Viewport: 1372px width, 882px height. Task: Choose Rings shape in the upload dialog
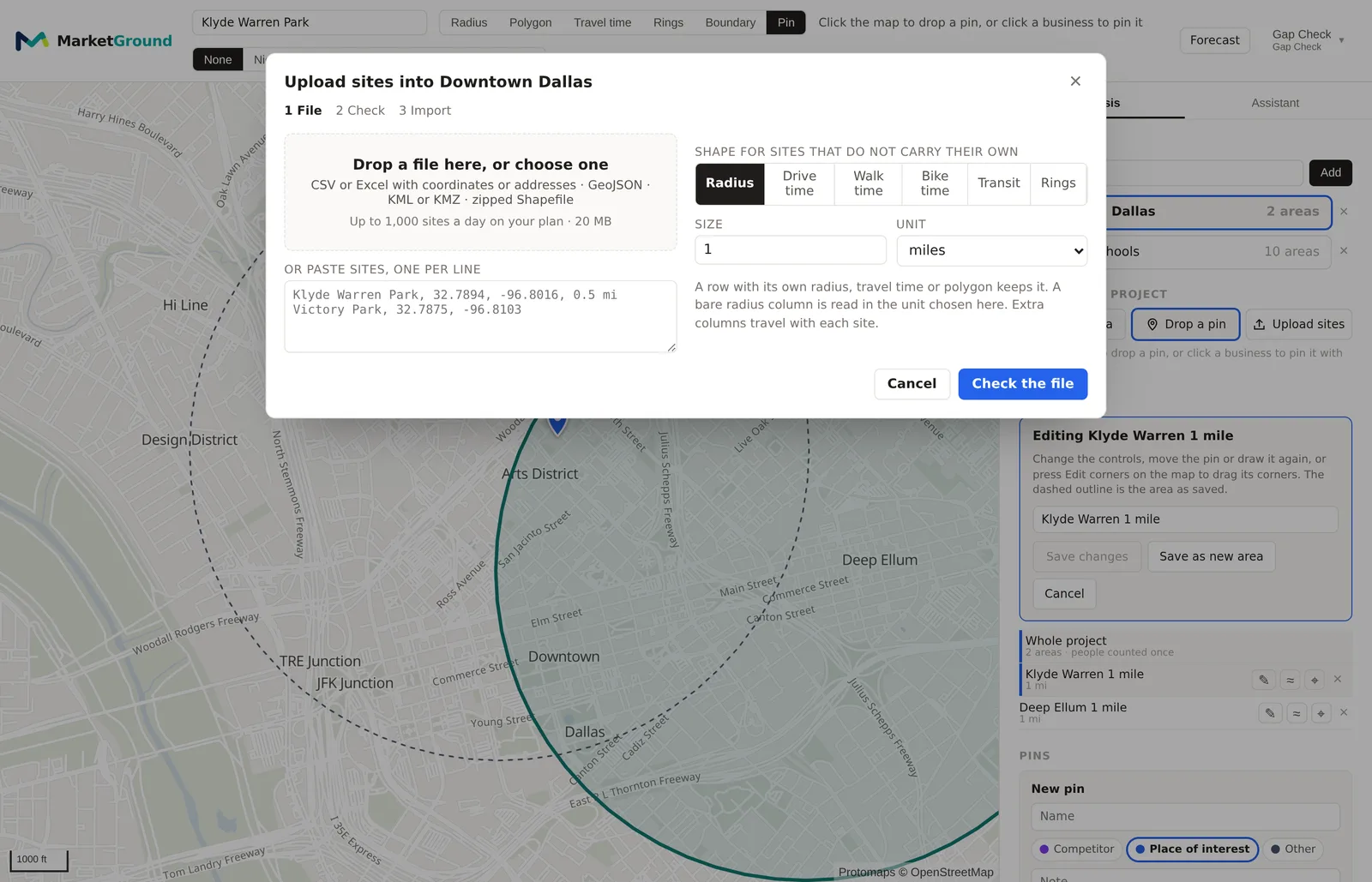pos(1058,183)
